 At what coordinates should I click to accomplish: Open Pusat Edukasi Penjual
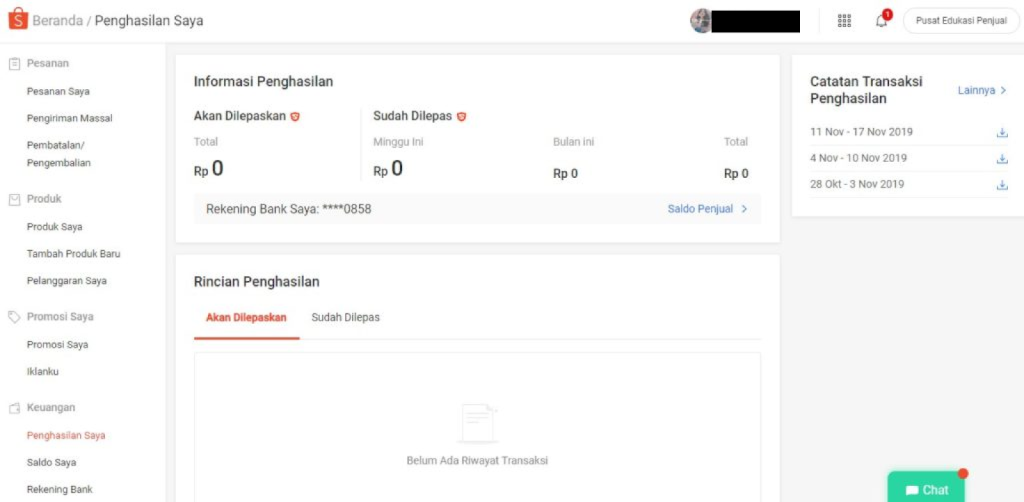coord(960,21)
